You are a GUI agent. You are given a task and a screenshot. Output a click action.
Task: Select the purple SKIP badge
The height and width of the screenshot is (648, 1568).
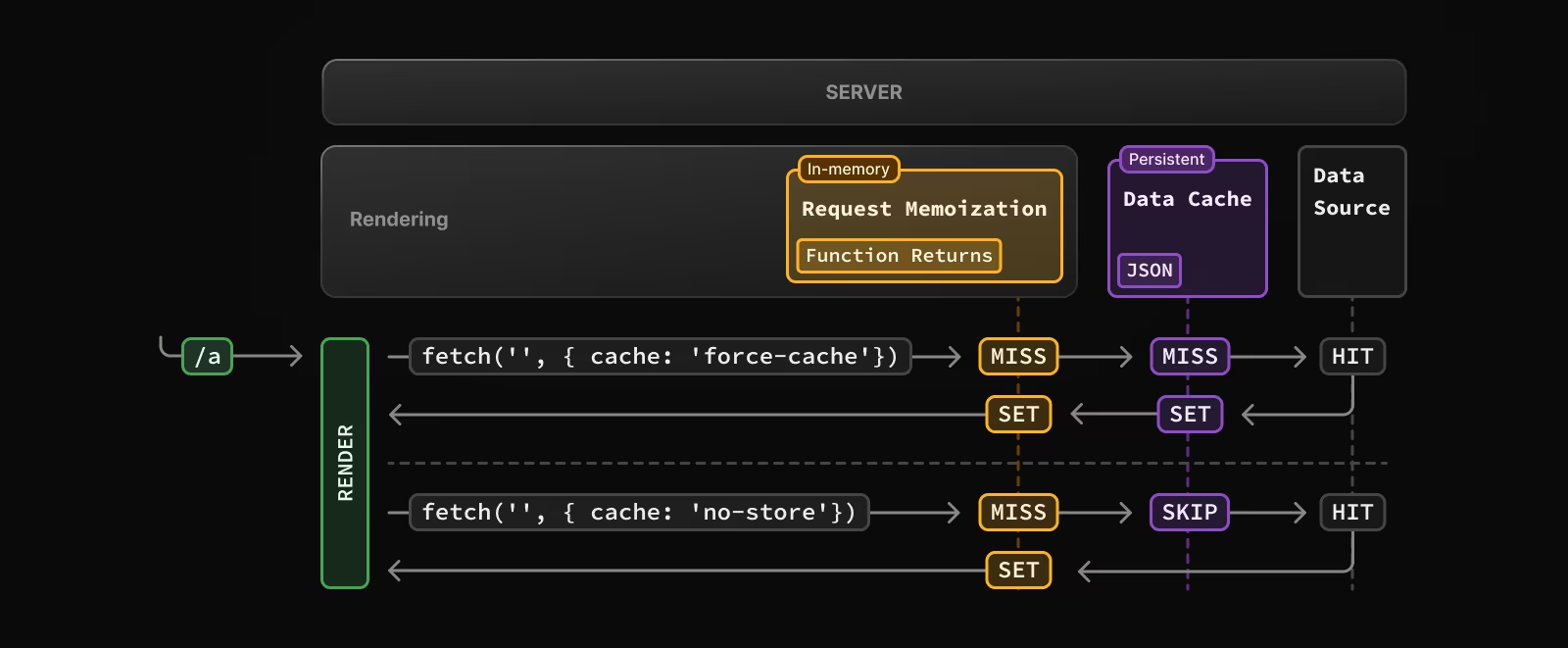[1190, 513]
